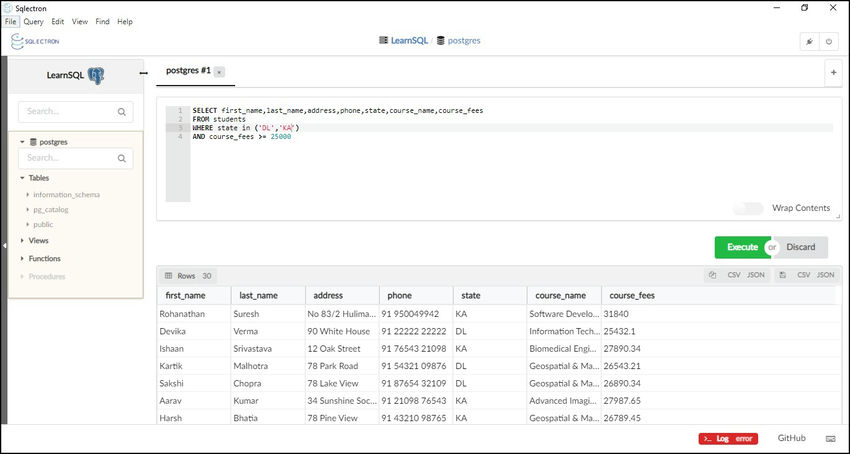Select the postgres #1 tab
This screenshot has width=850, height=454.
coord(188,71)
